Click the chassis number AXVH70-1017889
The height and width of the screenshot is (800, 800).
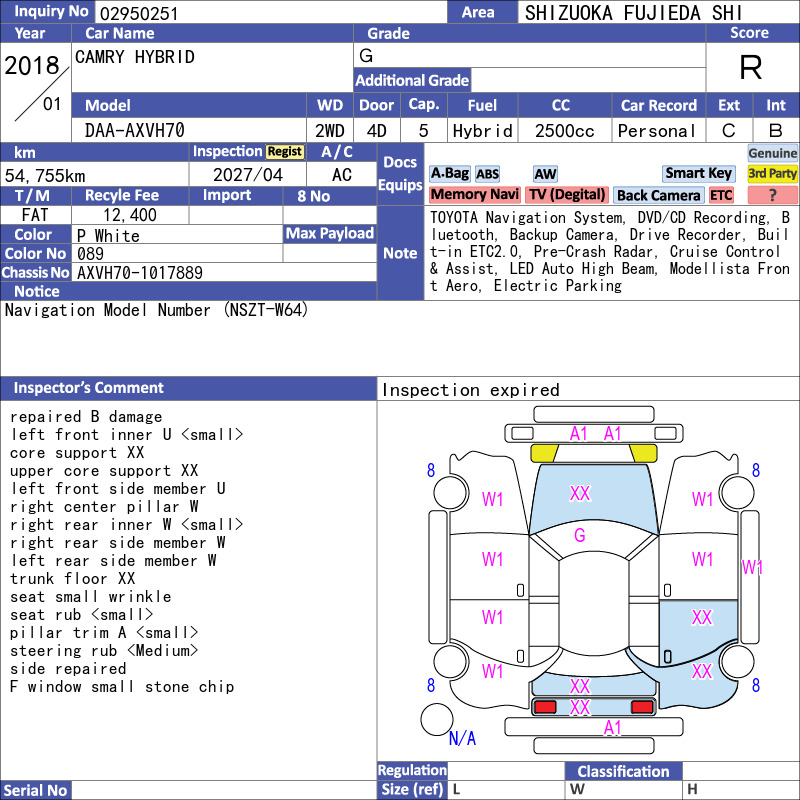click(x=140, y=273)
